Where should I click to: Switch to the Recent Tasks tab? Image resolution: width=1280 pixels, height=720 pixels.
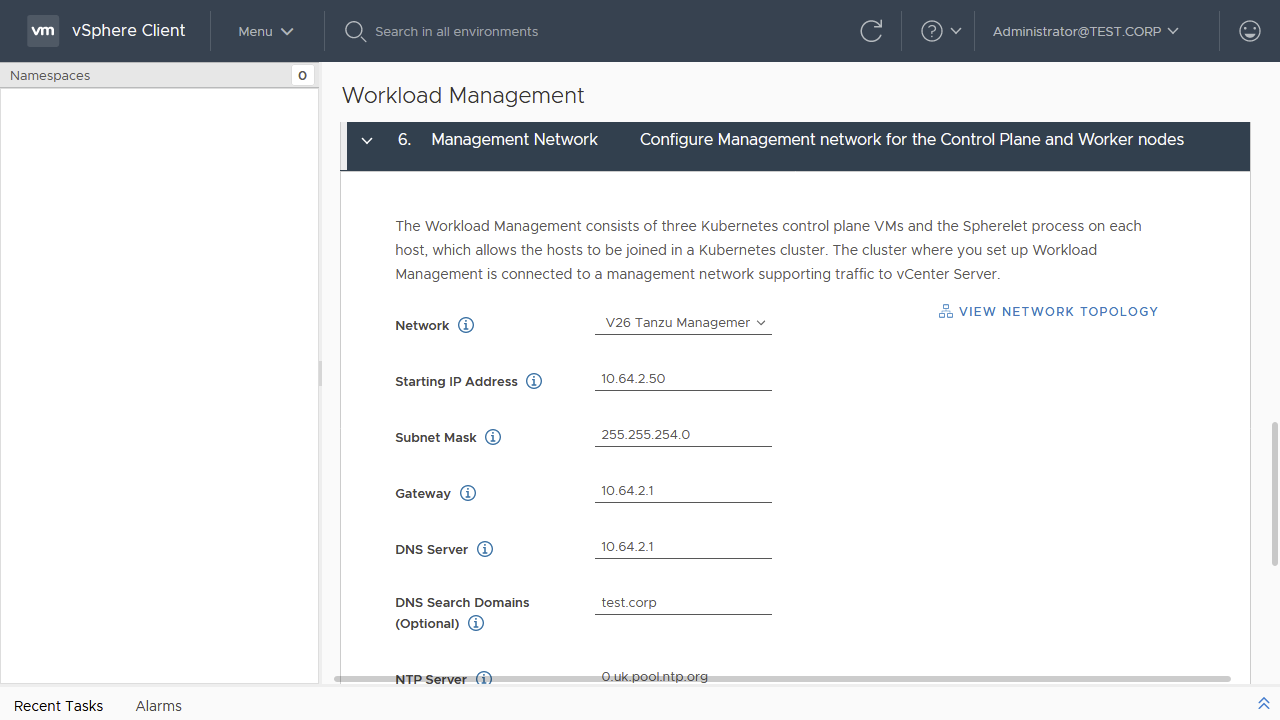pos(58,706)
